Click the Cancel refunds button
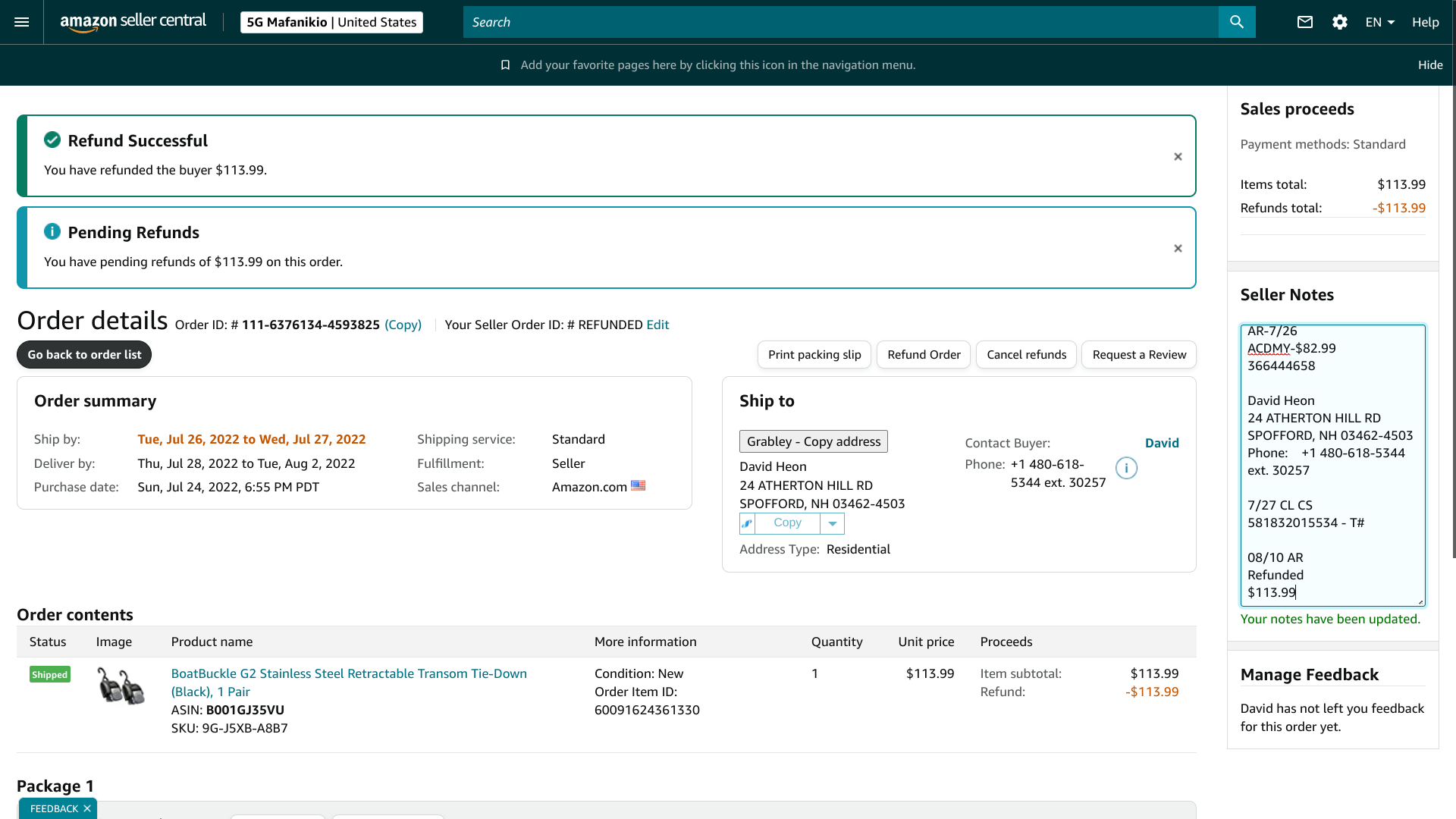Screen dimensions: 1456x819 click(x=1026, y=355)
